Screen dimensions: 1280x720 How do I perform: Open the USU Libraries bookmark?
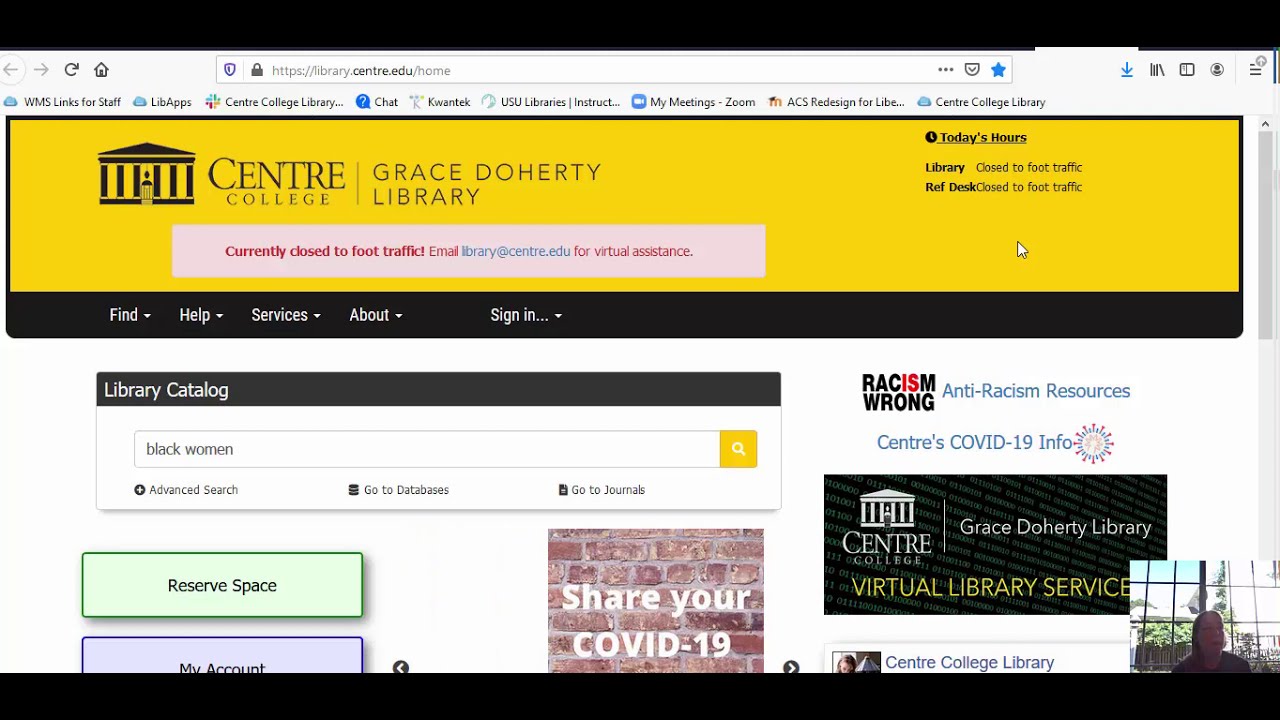[x=551, y=102]
